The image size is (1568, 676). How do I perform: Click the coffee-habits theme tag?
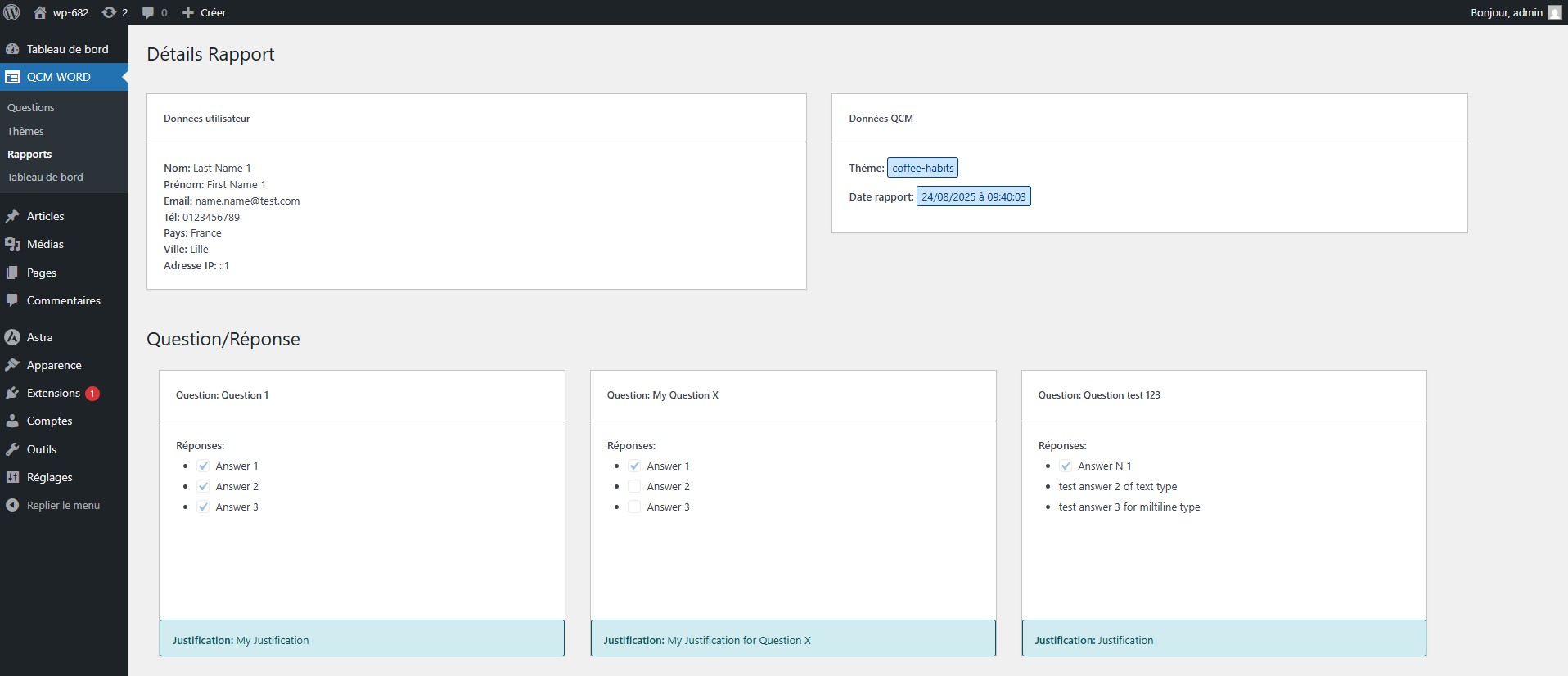tap(922, 169)
